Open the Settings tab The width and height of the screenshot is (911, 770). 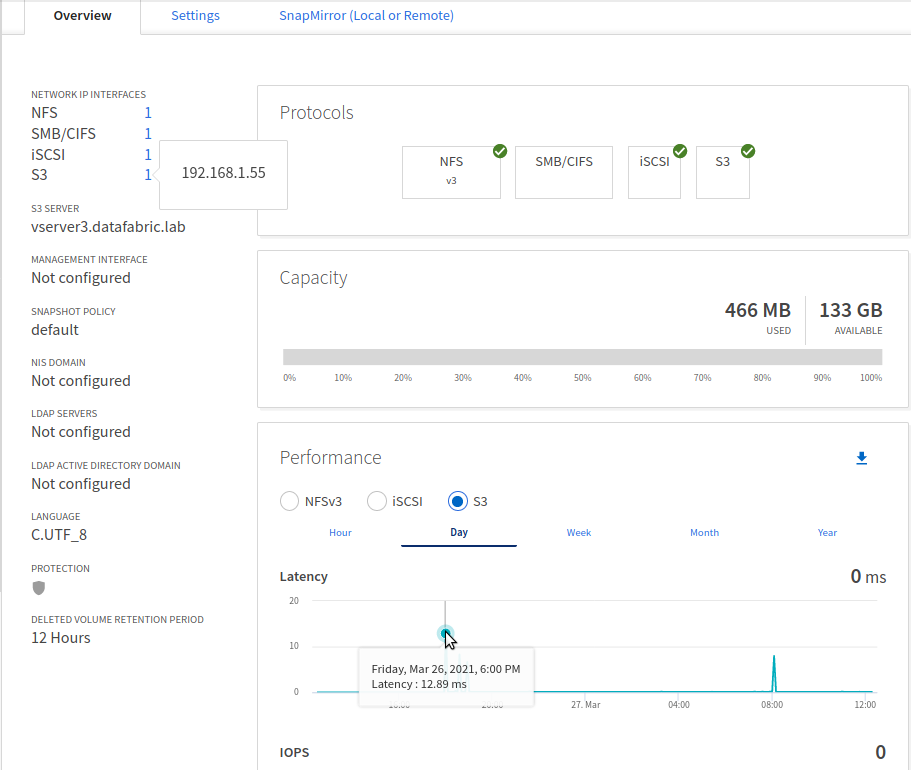[x=195, y=16]
